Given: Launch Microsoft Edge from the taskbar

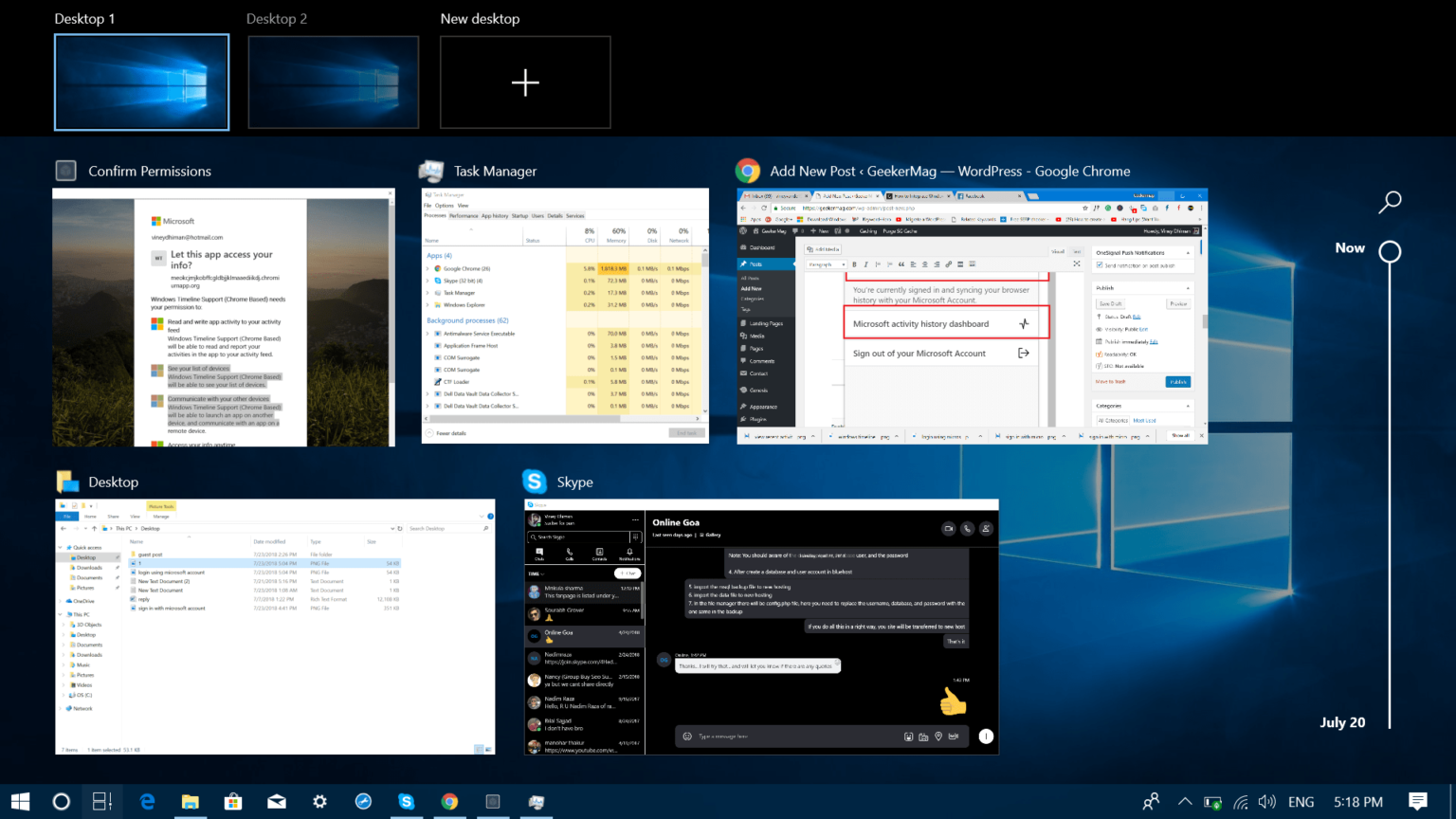Looking at the screenshot, I should [x=147, y=801].
